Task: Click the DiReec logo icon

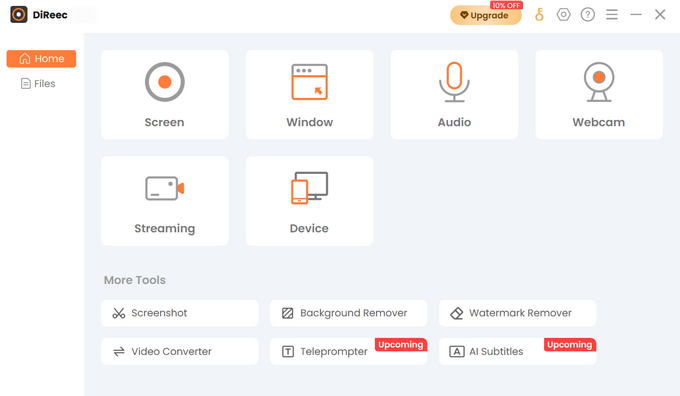Action: pos(19,14)
